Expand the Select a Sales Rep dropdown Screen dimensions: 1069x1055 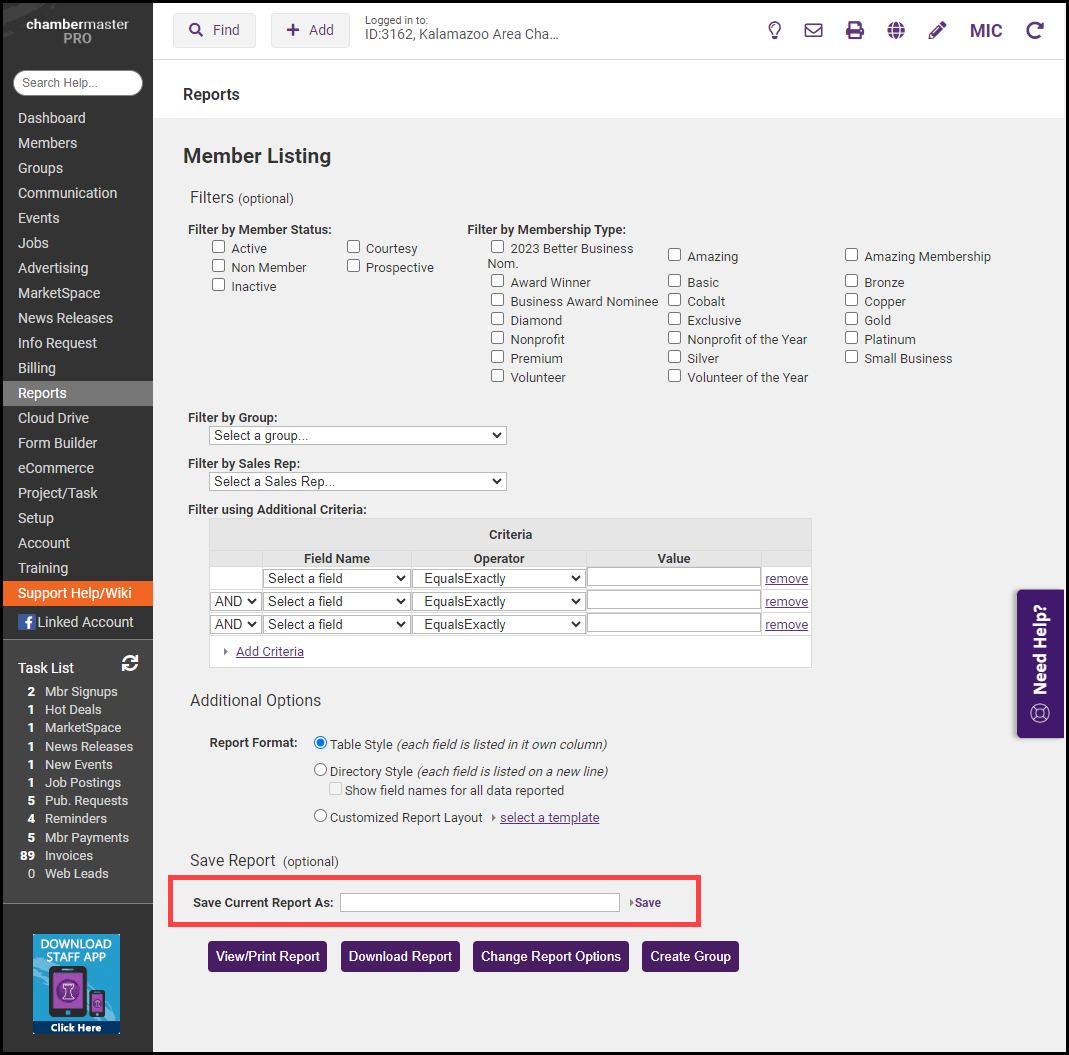pyautogui.click(x=358, y=481)
